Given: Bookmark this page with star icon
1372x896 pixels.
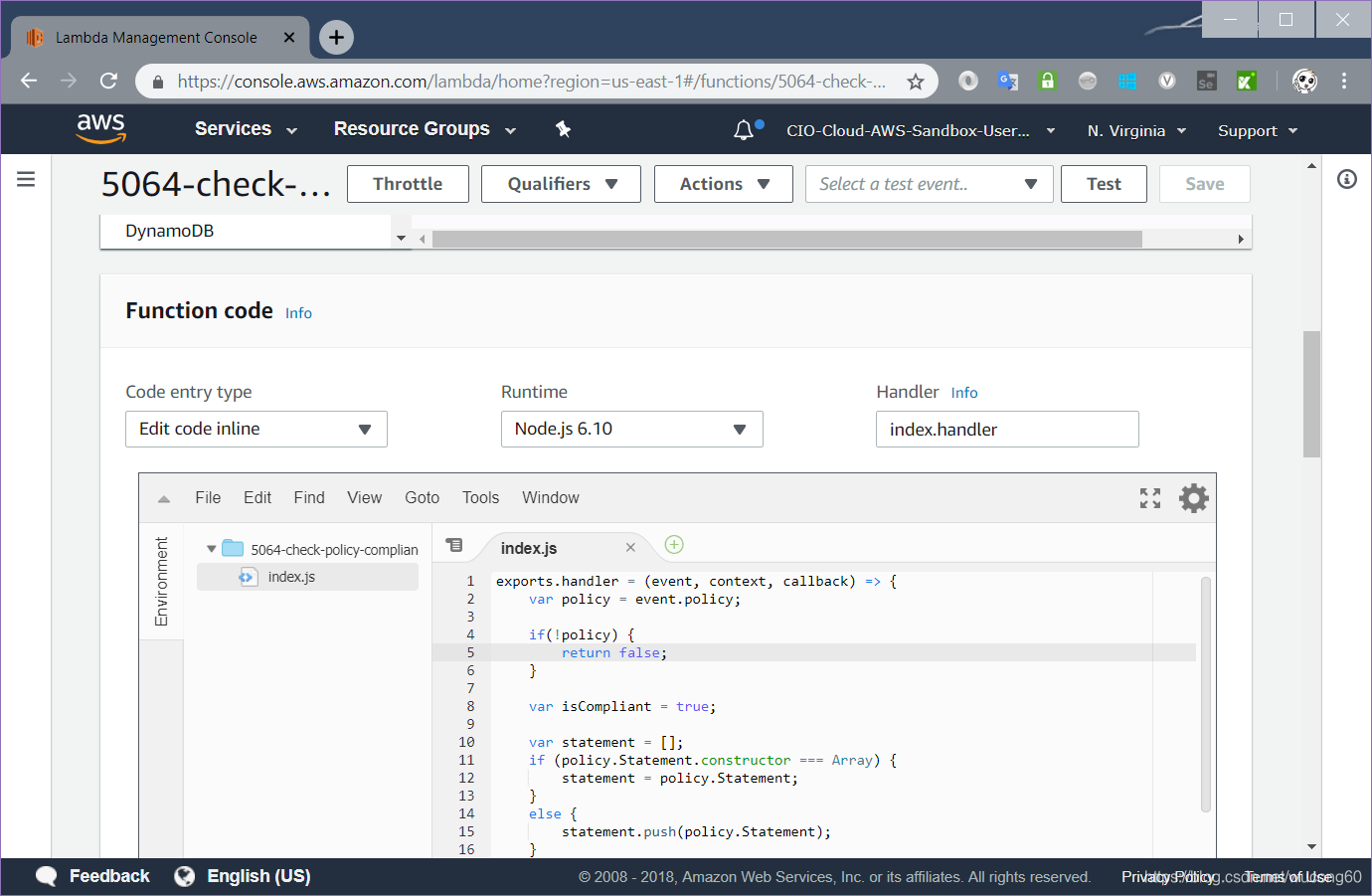Looking at the screenshot, I should point(916,82).
